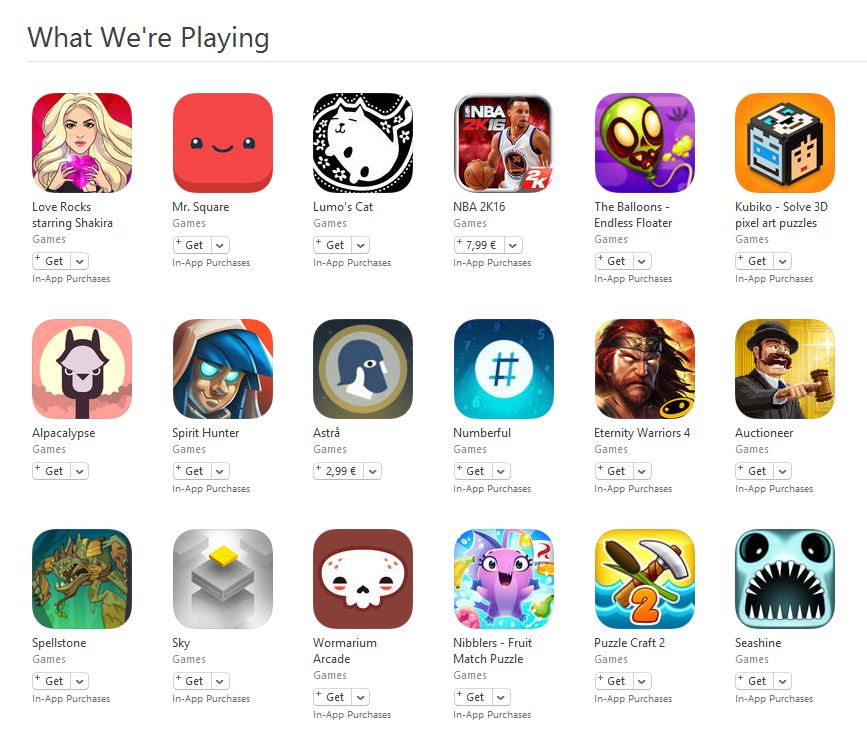The image size is (867, 749).
Task: Get the Eternity Warriors 4 game
Action: tap(614, 471)
